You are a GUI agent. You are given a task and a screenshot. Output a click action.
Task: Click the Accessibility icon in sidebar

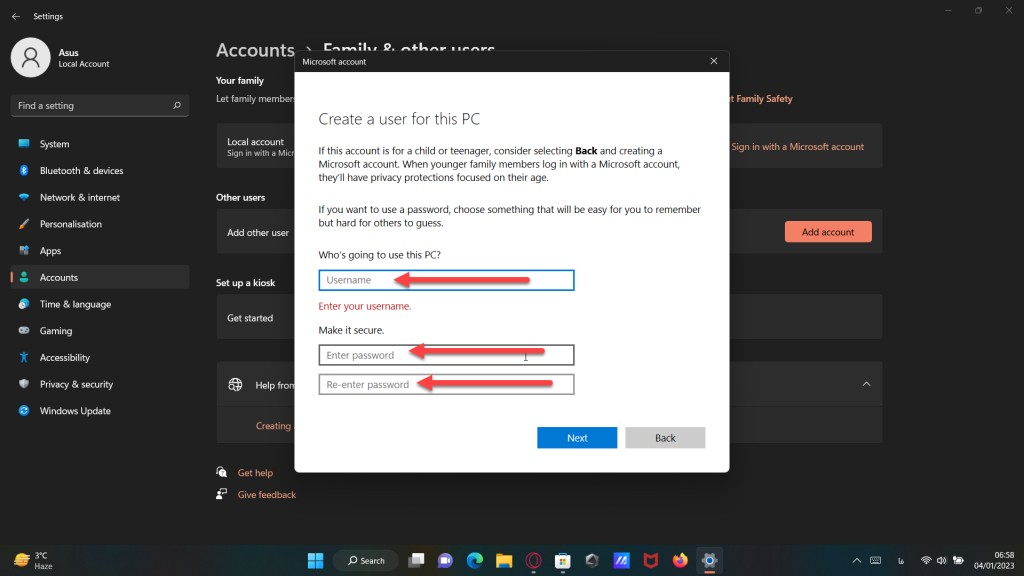(x=24, y=358)
